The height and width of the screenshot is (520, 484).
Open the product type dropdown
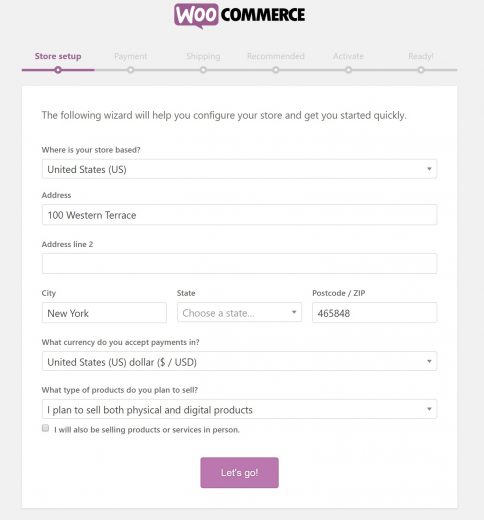239,409
